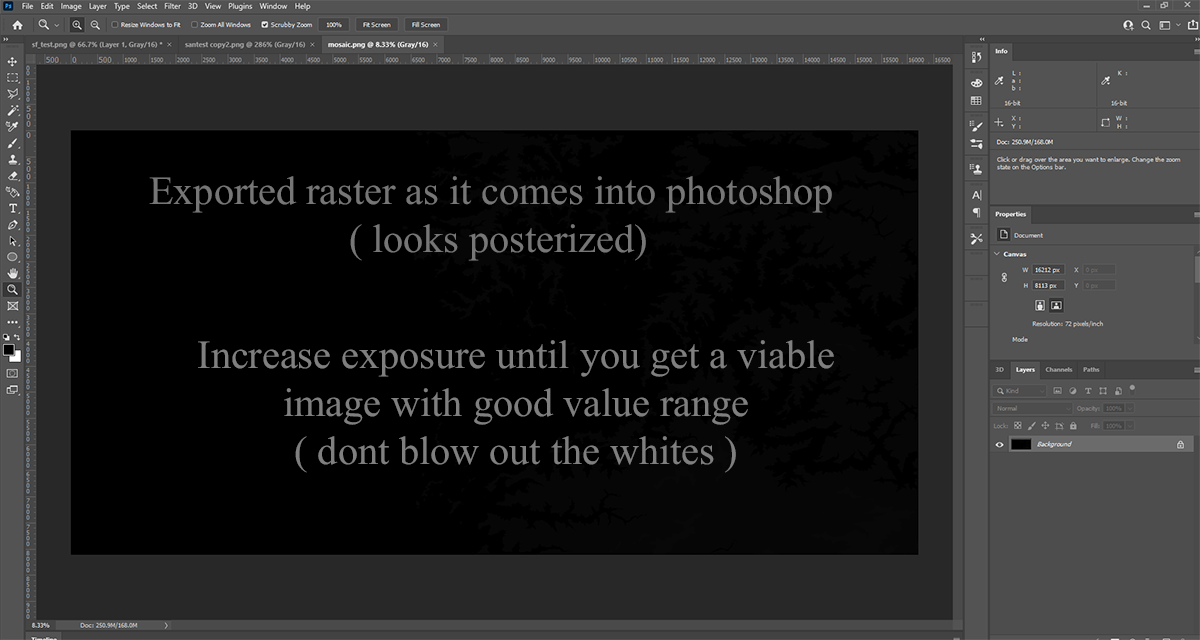Screen dimensions: 1200x640
Task: Click the canvas width W field
Action: point(1047,270)
